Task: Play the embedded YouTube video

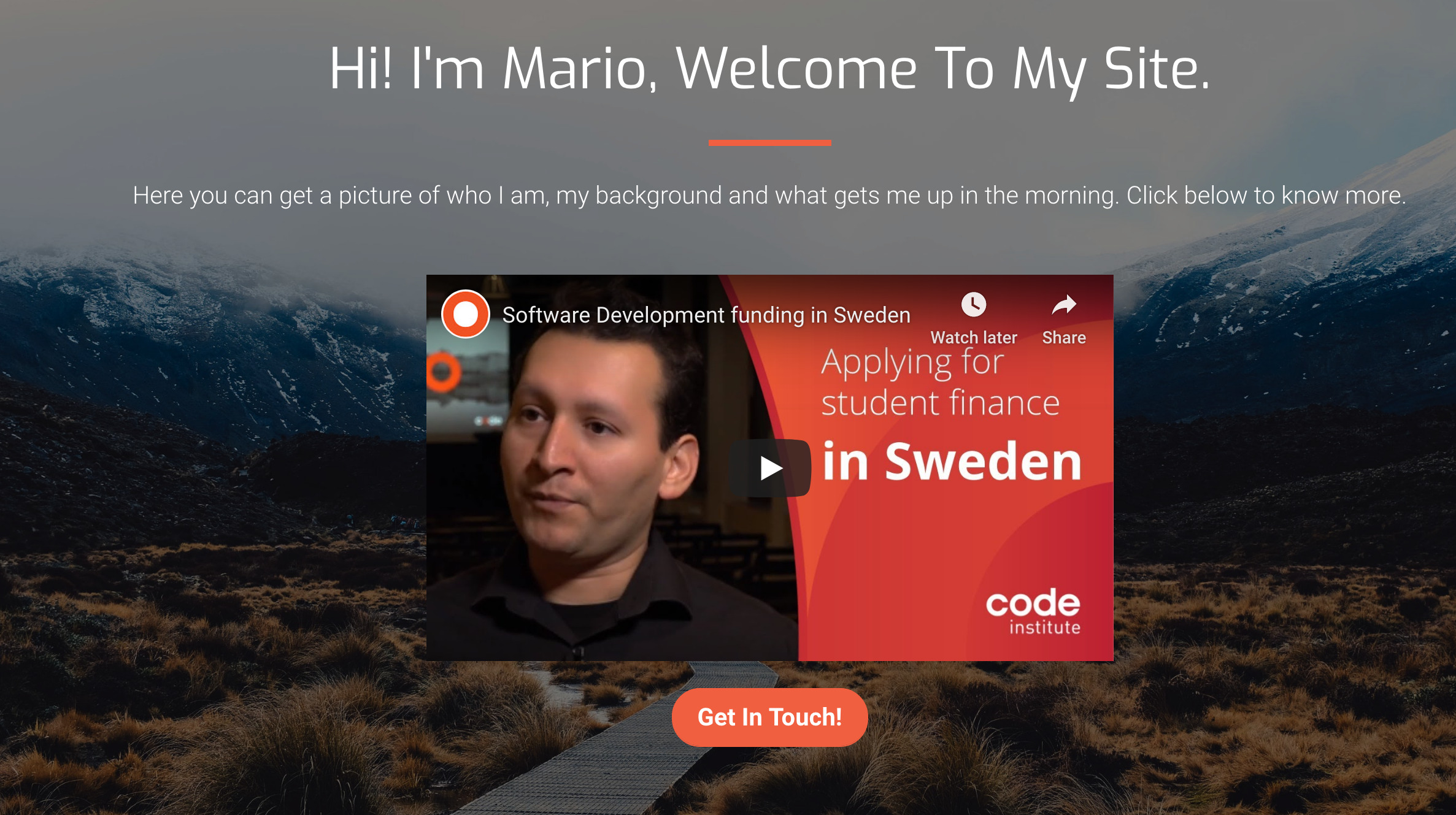Action: pos(770,468)
